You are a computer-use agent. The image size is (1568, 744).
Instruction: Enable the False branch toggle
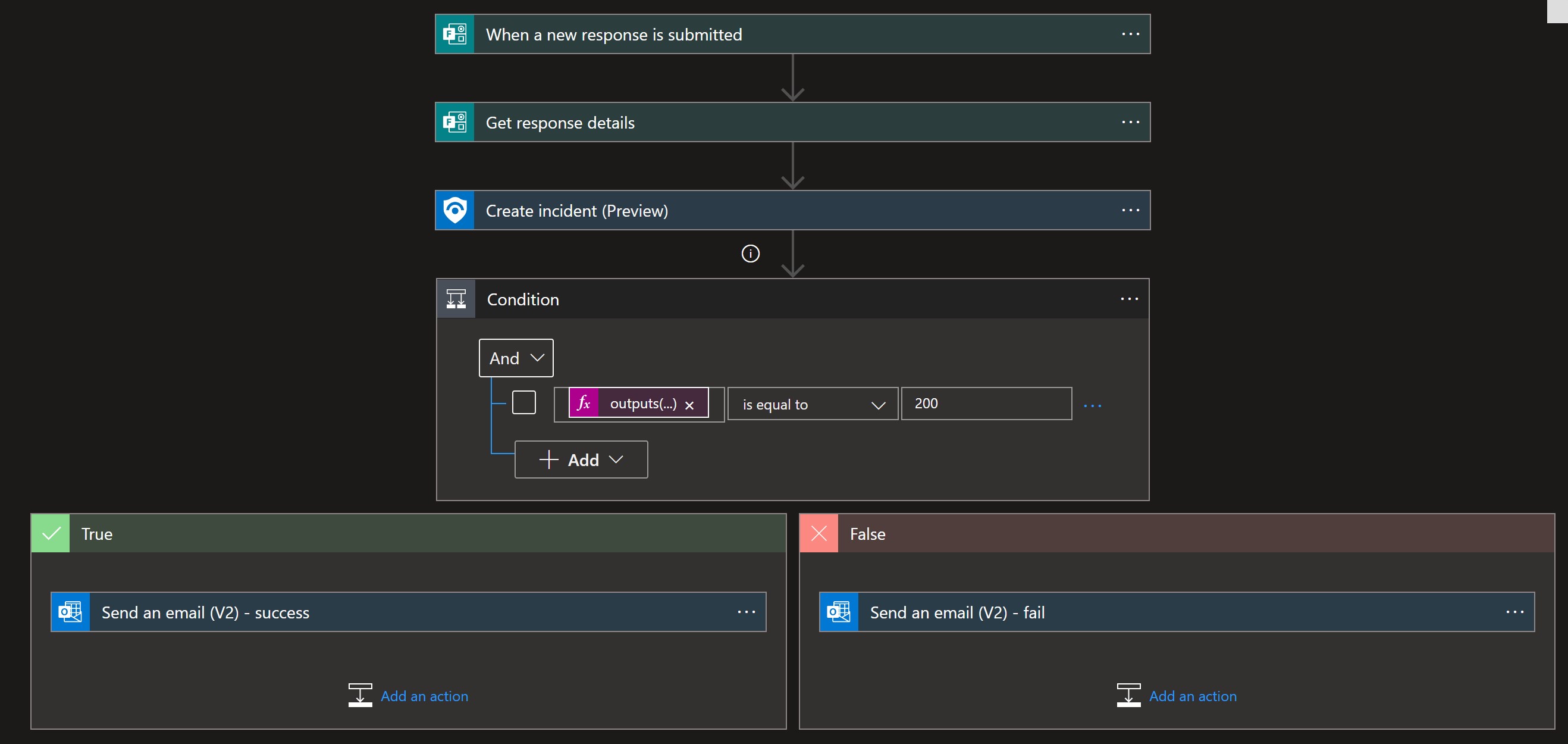tap(820, 533)
